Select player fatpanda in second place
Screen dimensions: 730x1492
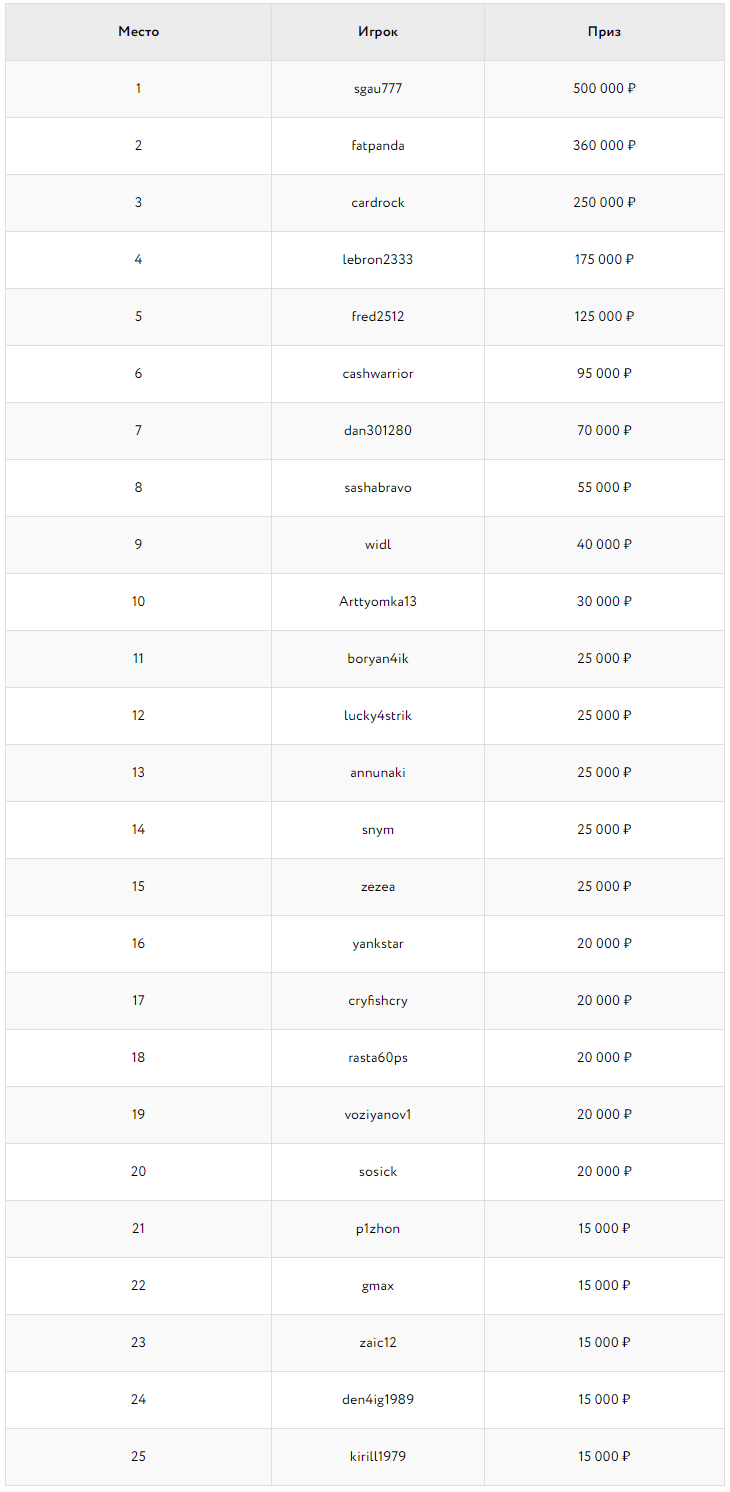378,146
